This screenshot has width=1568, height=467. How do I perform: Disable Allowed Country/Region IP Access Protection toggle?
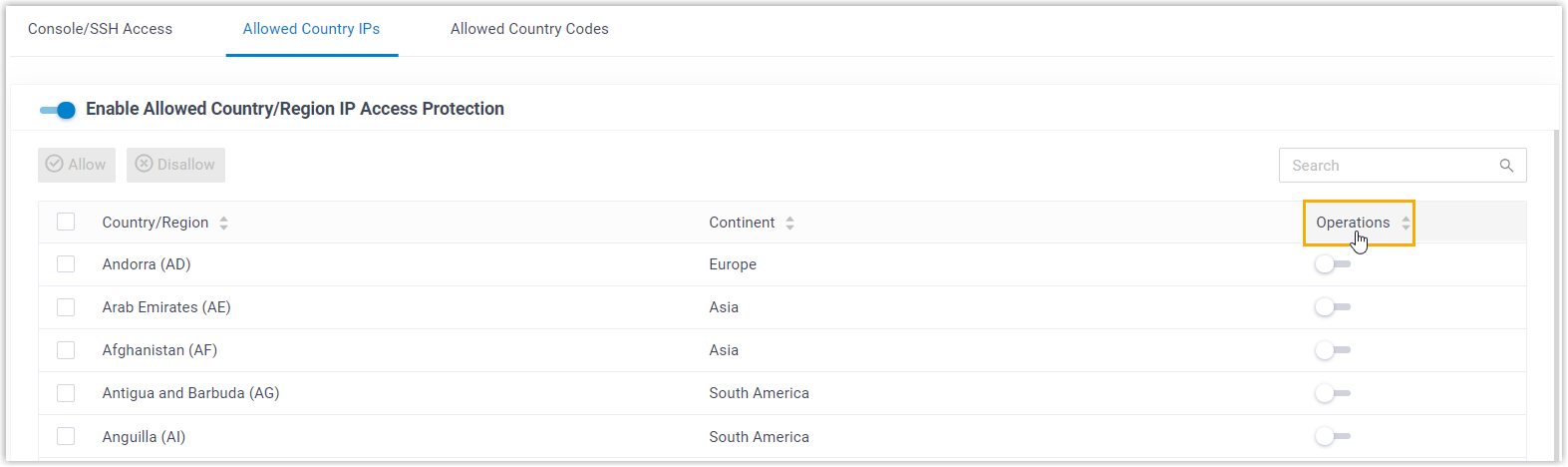(58, 110)
